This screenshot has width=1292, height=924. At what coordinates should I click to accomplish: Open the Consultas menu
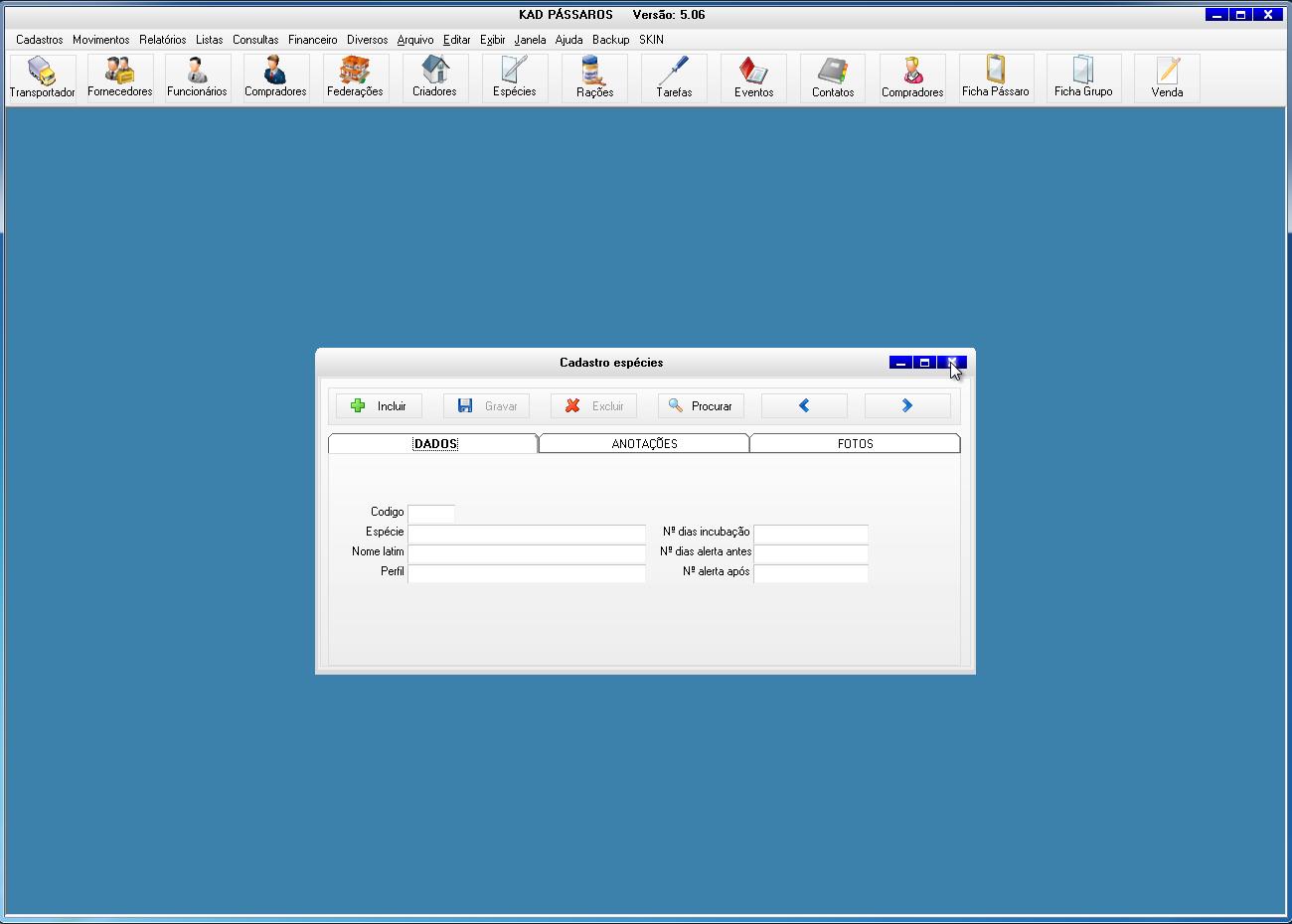(x=255, y=40)
